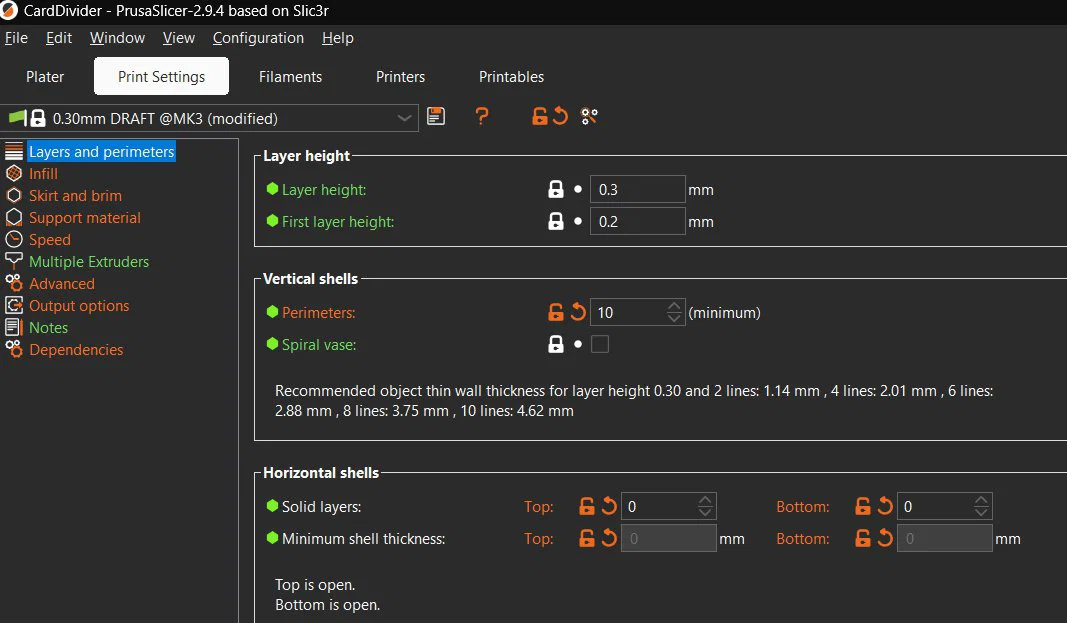Click the Spiral vase setting label
The height and width of the screenshot is (623, 1067).
pos(318,345)
